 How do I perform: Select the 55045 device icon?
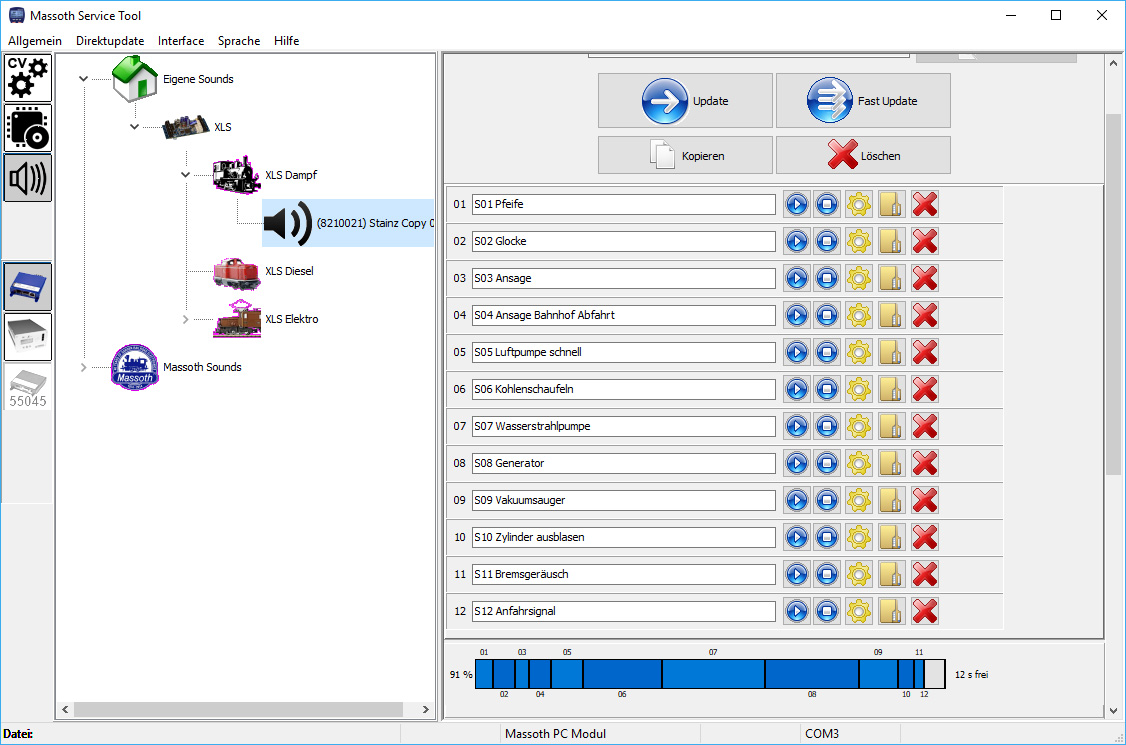(x=28, y=387)
